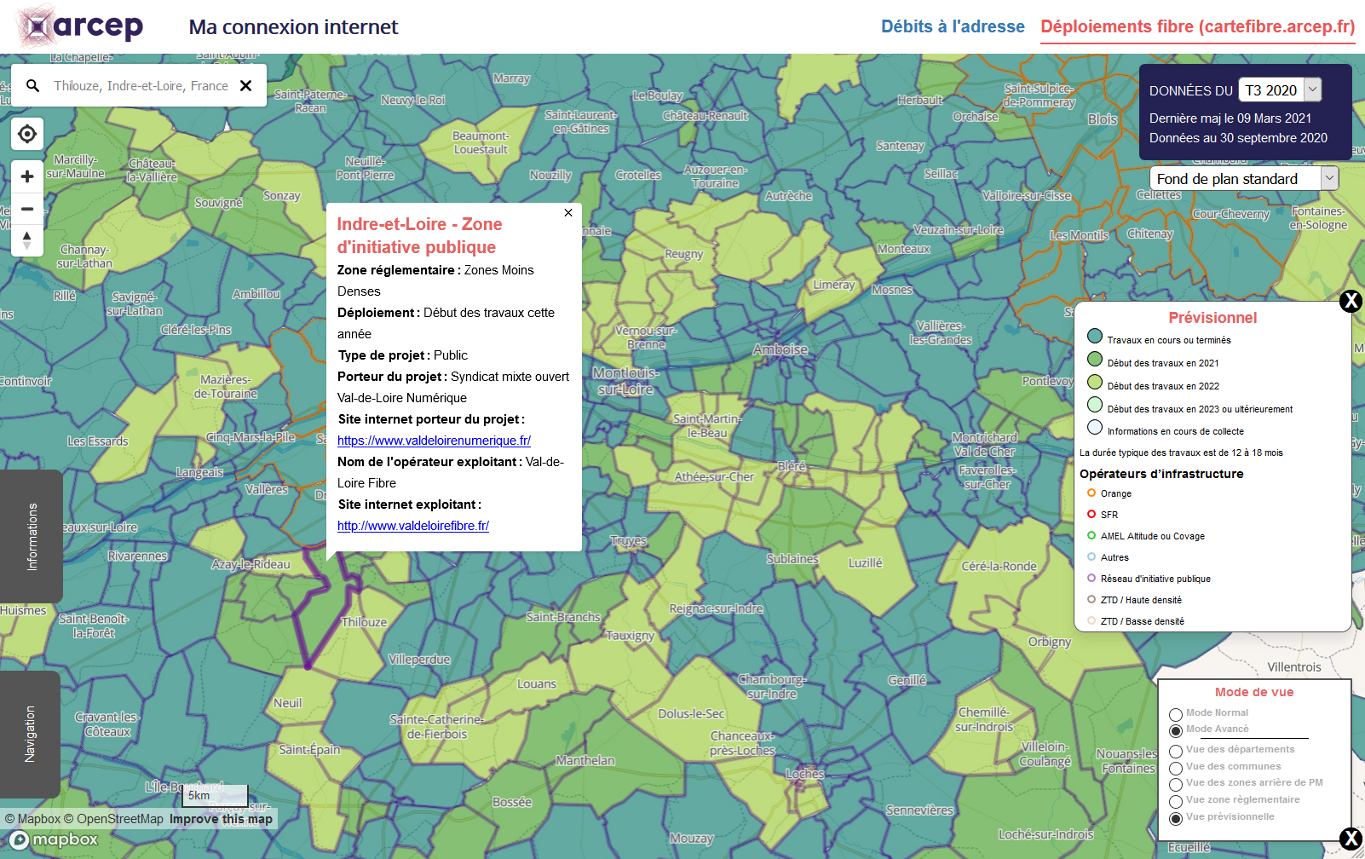Switch to the Débits à l'adresse tab

tap(952, 26)
